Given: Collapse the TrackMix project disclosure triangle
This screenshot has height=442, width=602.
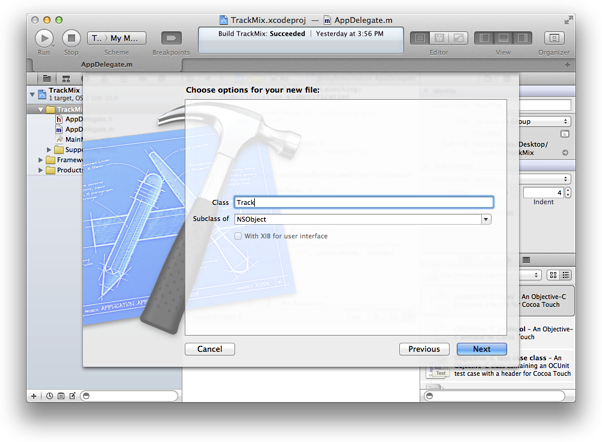Looking at the screenshot, I should [x=32, y=94].
